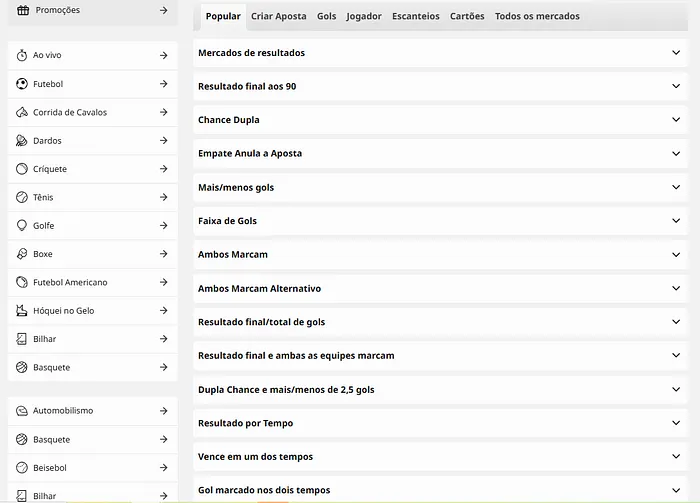Expand the Ambos Marcam market
This screenshot has width=700, height=503.
click(x=440, y=254)
